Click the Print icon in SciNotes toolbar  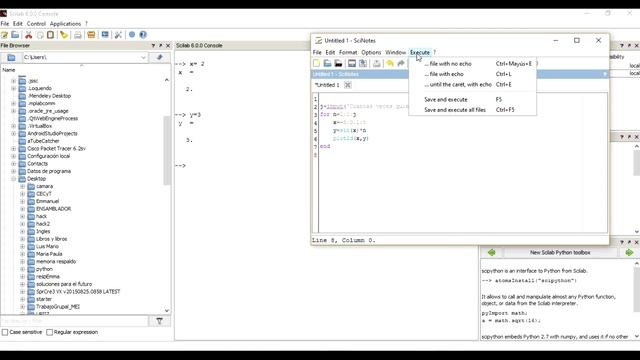[376, 63]
